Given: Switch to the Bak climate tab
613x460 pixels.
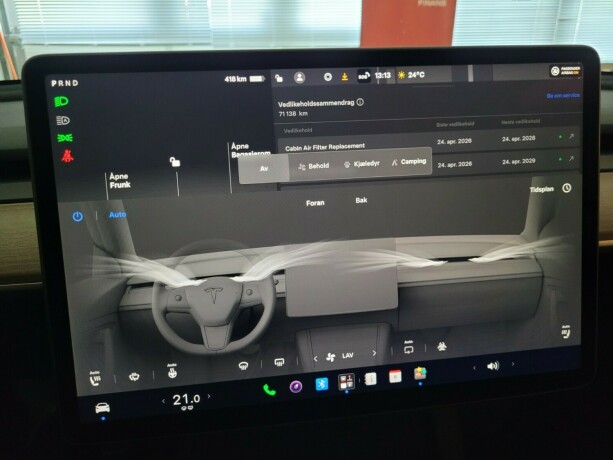Looking at the screenshot, I should (361, 200).
